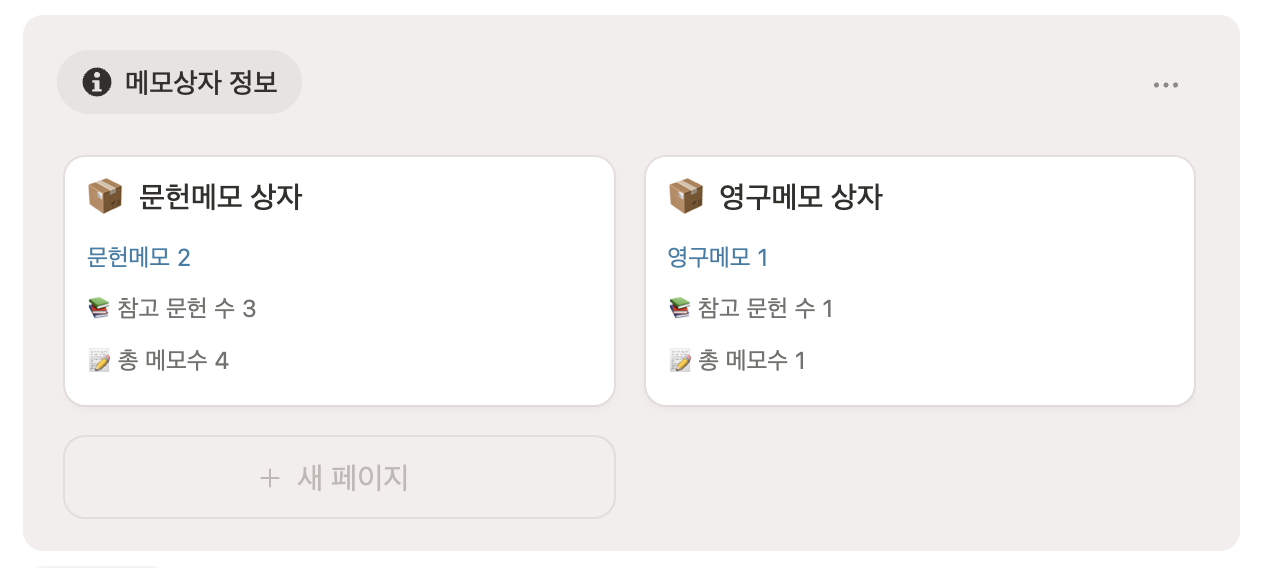The image size is (1266, 568).
Task: Open the 영구메모 1 link
Action: 717,258
